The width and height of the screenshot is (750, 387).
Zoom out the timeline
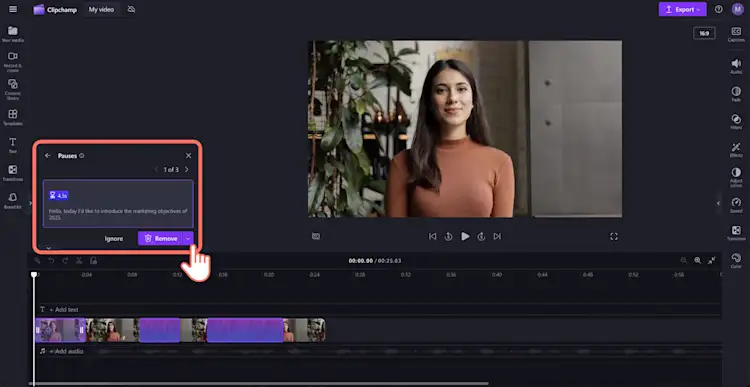(x=684, y=260)
